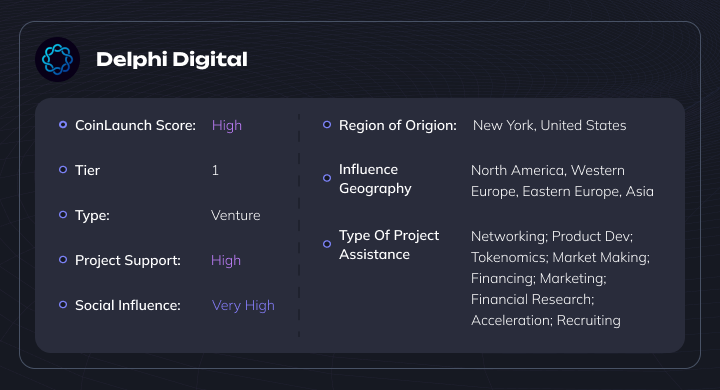Click the Tier value 1

pyautogui.click(x=215, y=170)
